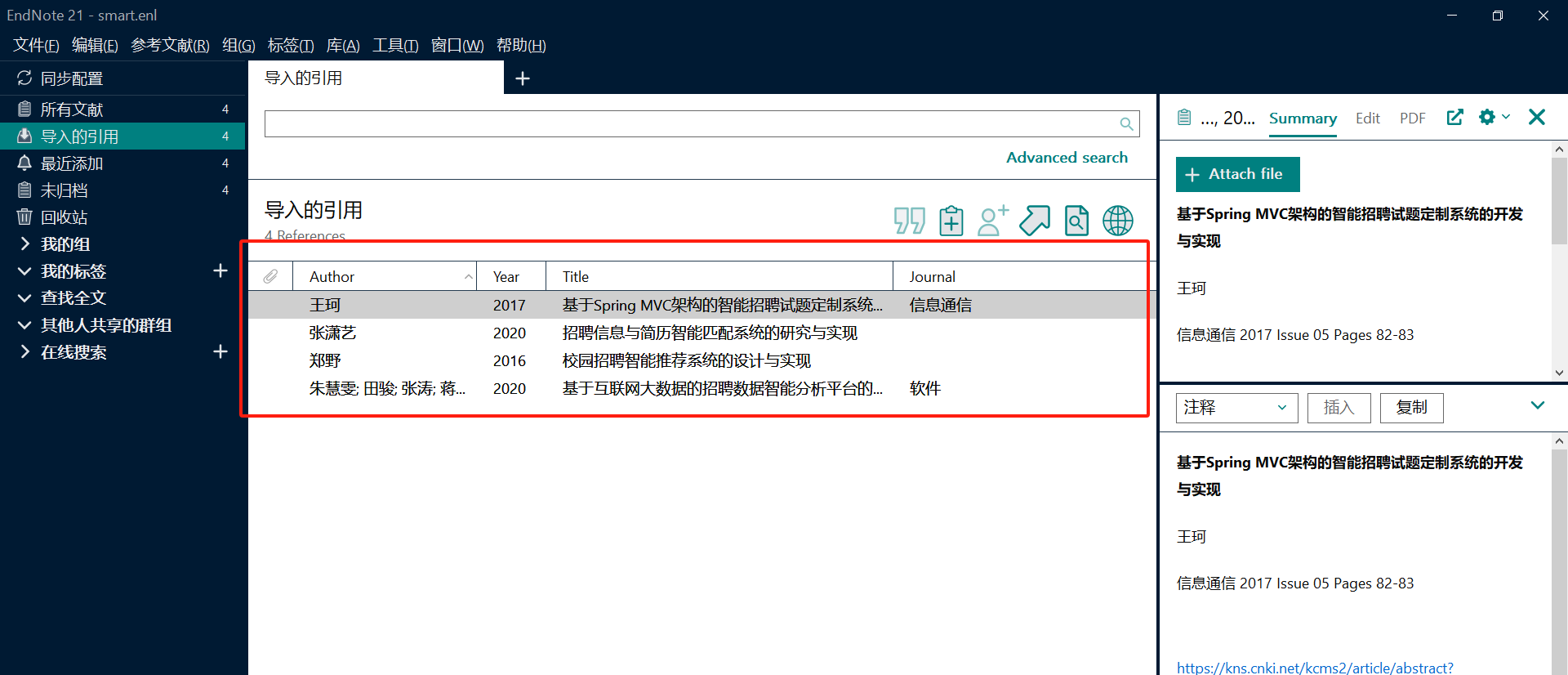The height and width of the screenshot is (675, 1568).
Task: Expand the 我的组 group
Action: (x=24, y=244)
